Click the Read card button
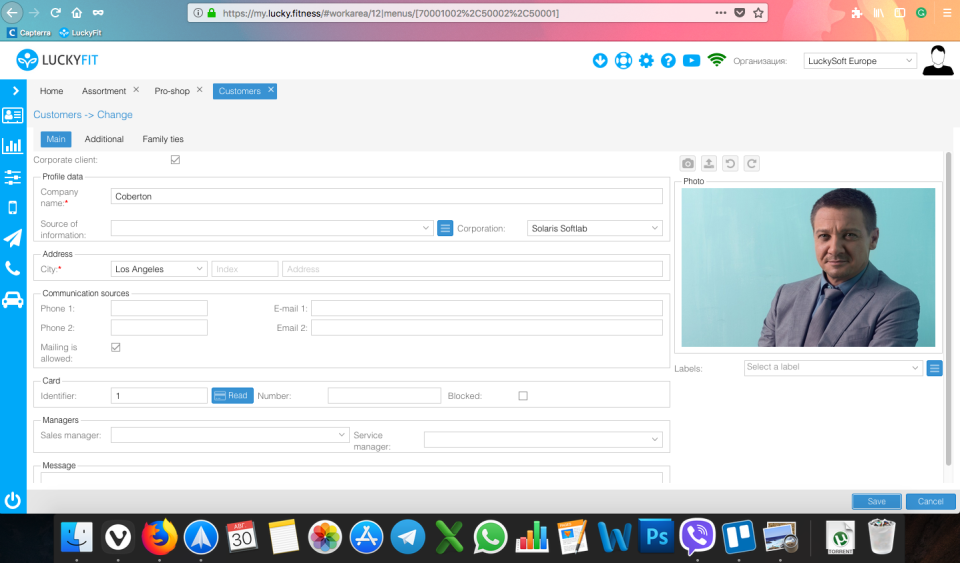Image resolution: width=960 pixels, height=563 pixels. (233, 395)
